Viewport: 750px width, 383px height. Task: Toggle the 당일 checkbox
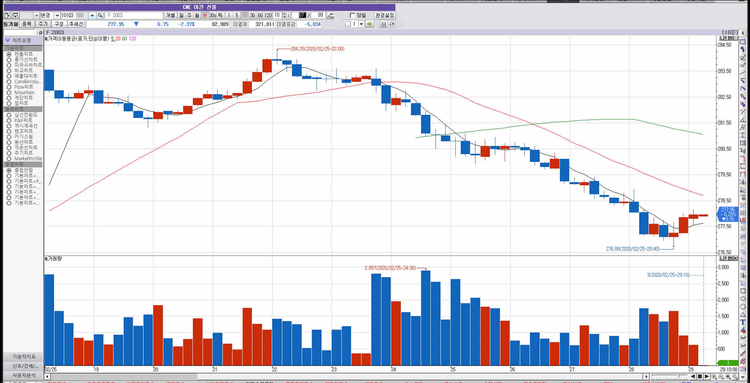(x=353, y=15)
